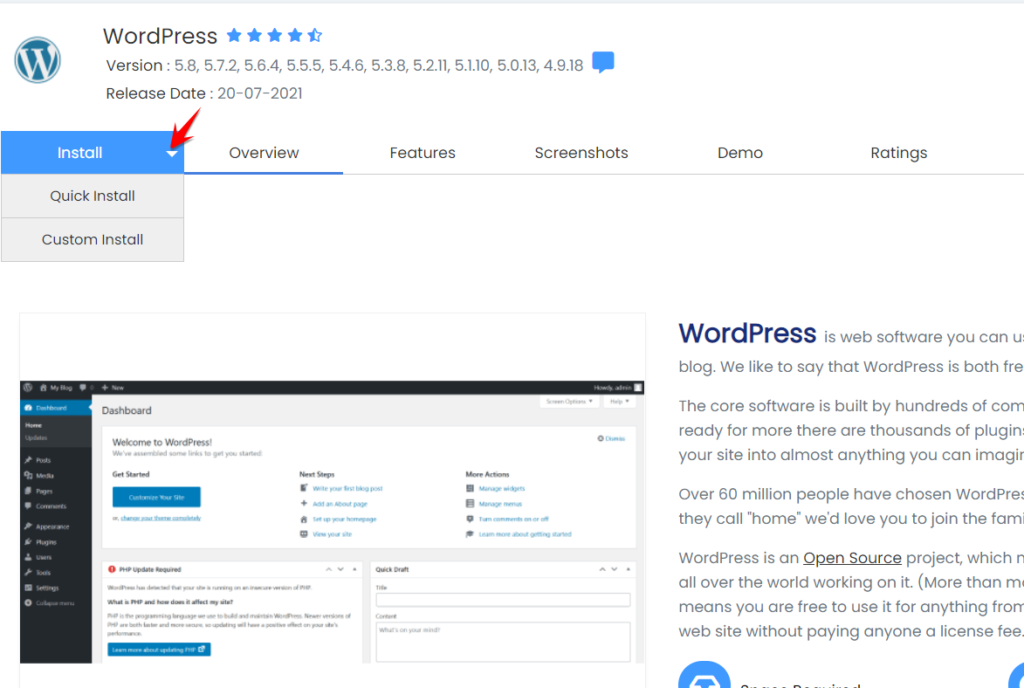Click the WordPress dashboard screenshot thumbnail

point(332,522)
